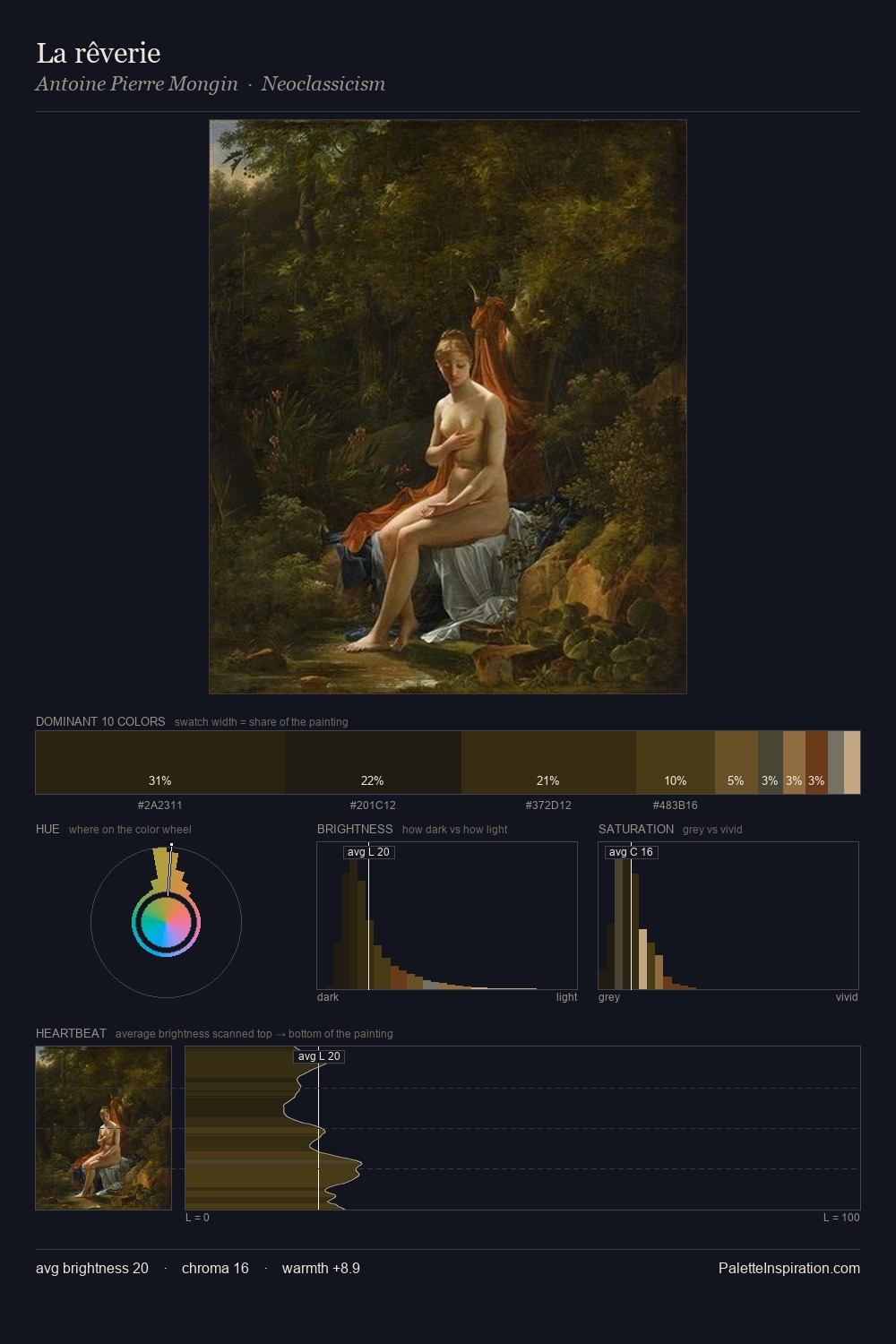Viewport: 896px width, 1344px height.
Task: Select the 10% color swatch
Action: [x=676, y=762]
